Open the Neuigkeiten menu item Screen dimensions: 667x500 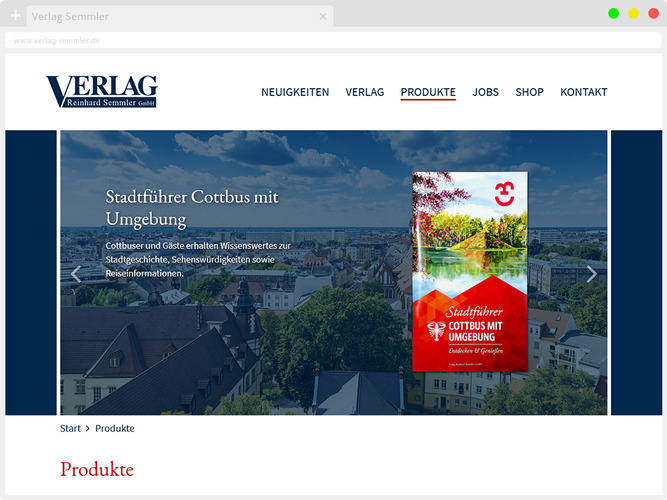point(295,92)
